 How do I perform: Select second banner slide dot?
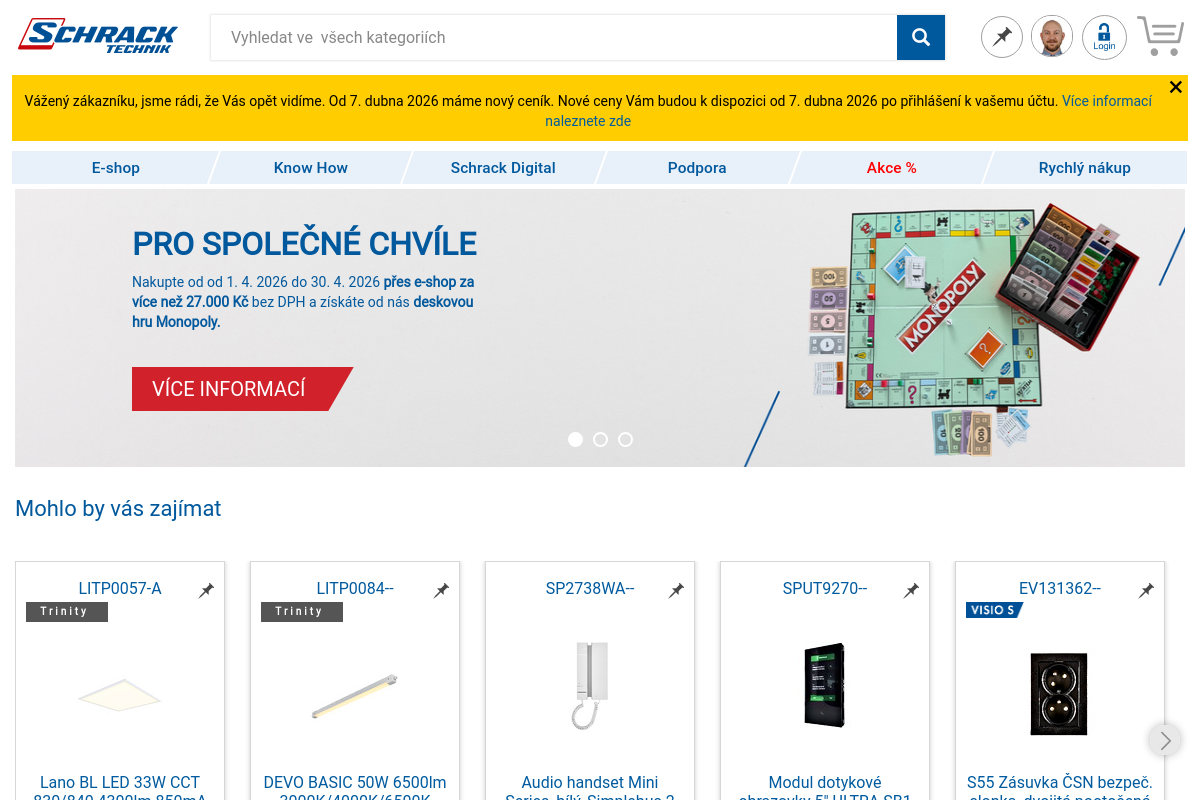600,439
